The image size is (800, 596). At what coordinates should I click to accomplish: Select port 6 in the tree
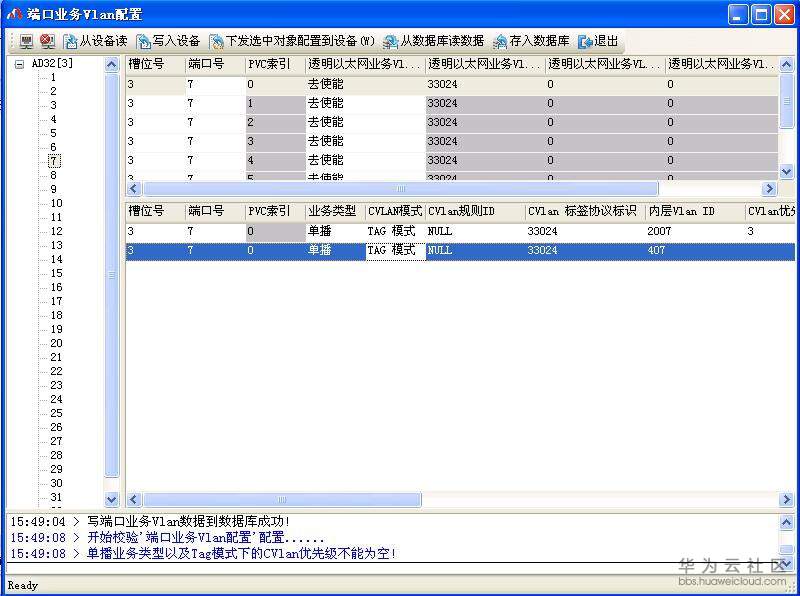point(53,147)
